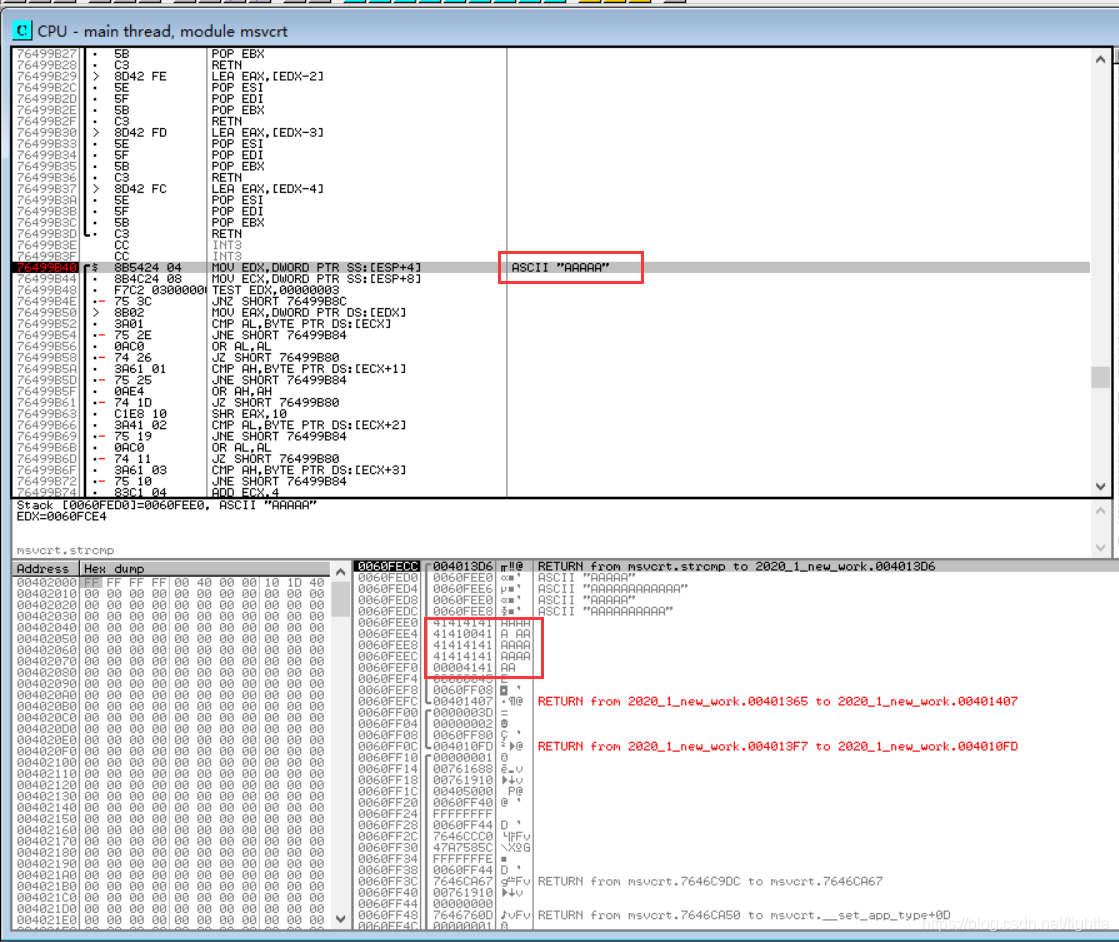Image resolution: width=1119 pixels, height=942 pixels.
Task: Select stack value 7646760D
Action: coord(462,915)
